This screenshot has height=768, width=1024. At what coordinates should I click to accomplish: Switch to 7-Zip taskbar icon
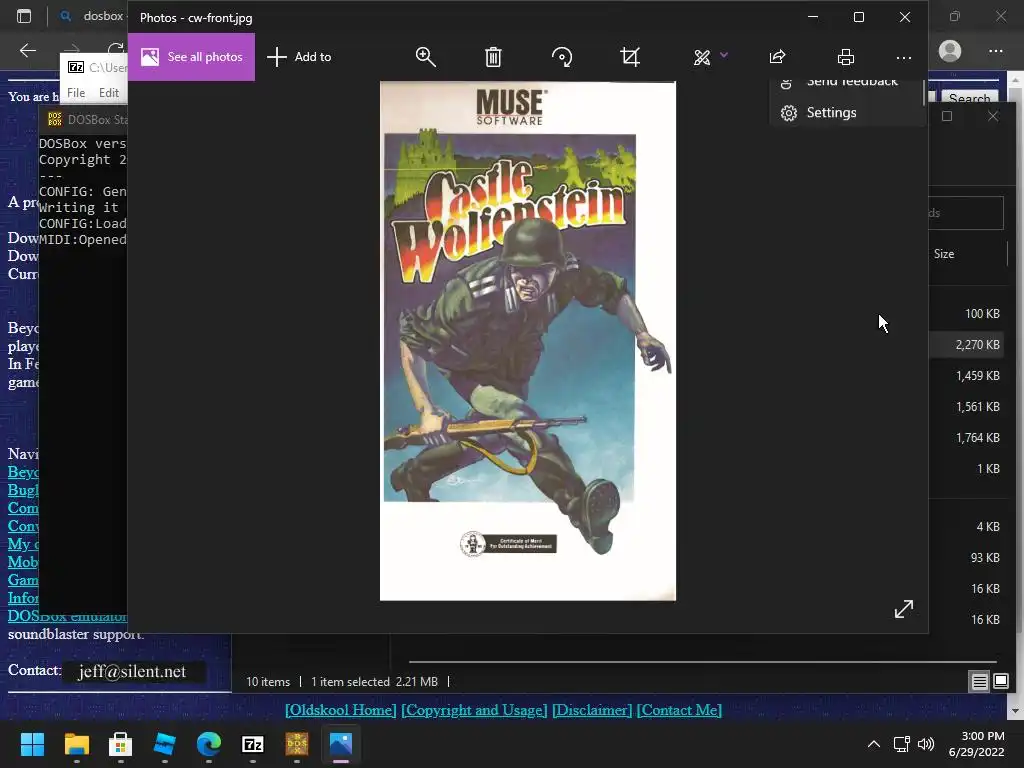253,744
